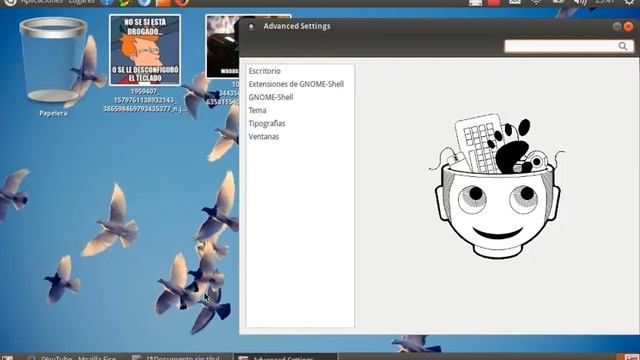The image size is (640, 360).
Task: Select the Fry meme image on desktop
Action: pyautogui.click(x=145, y=50)
